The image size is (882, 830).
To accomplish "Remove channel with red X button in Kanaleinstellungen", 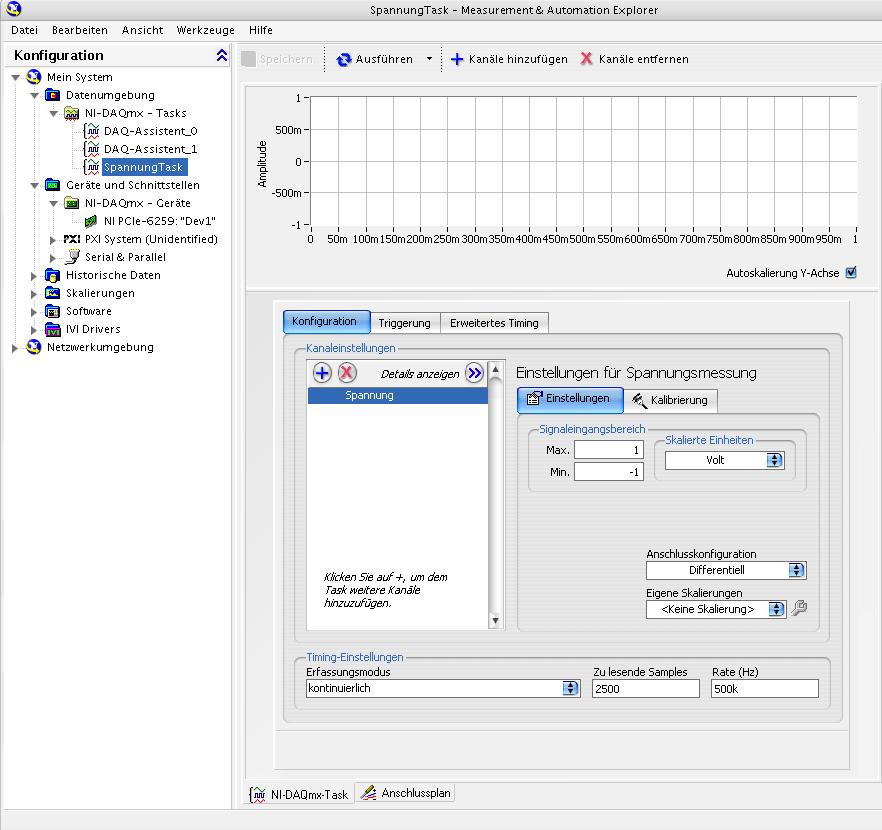I will tap(347, 373).
